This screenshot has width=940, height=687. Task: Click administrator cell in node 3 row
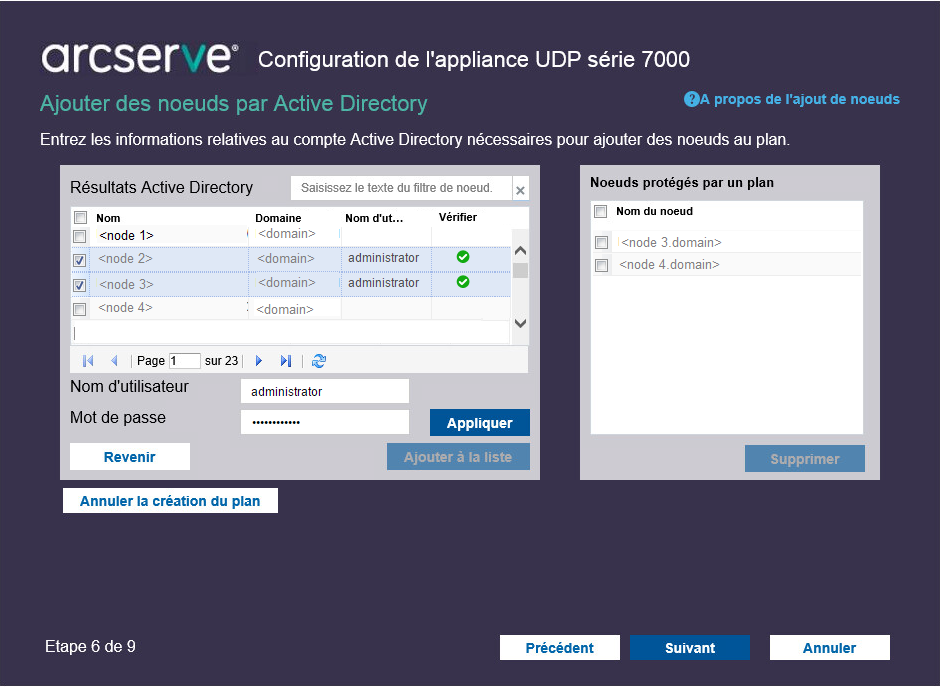pyautogui.click(x=384, y=282)
